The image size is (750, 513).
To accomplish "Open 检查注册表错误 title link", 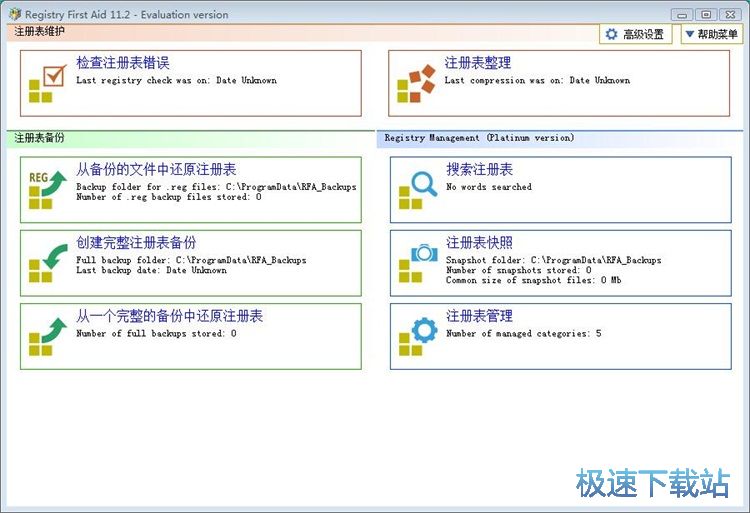I will [122, 63].
